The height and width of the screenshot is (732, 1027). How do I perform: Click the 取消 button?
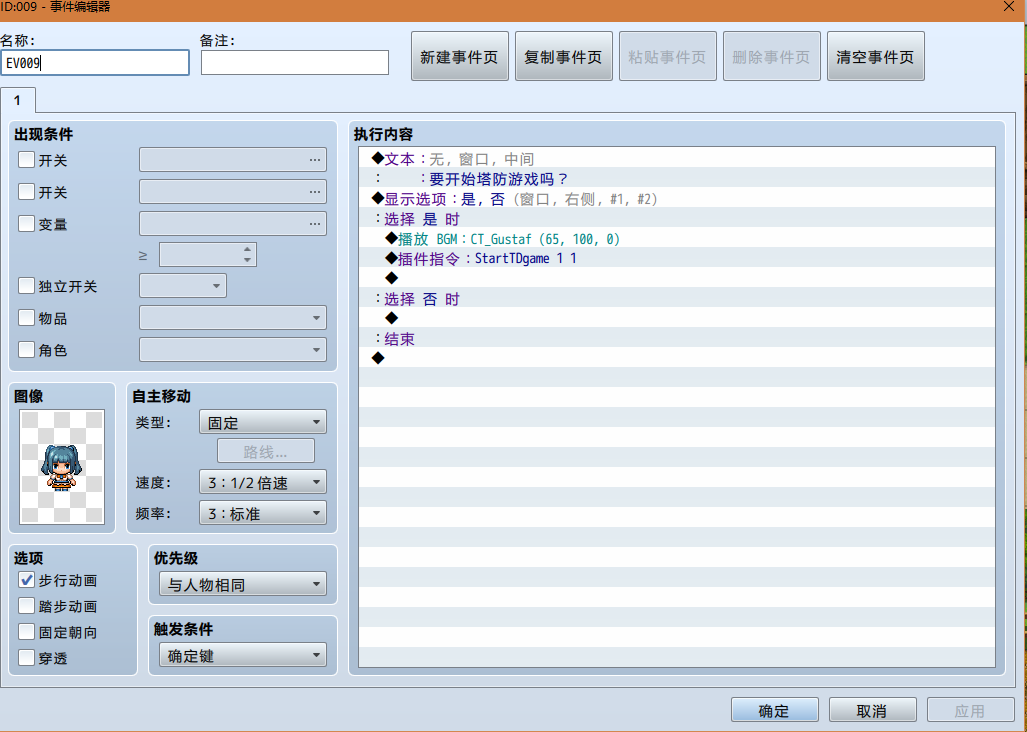pos(872,710)
